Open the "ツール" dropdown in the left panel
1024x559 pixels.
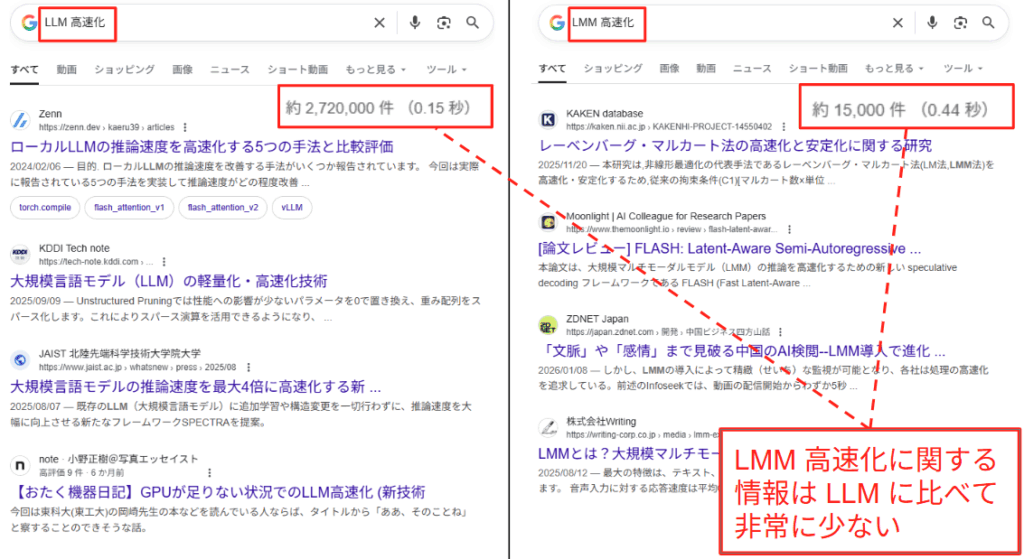pos(447,70)
